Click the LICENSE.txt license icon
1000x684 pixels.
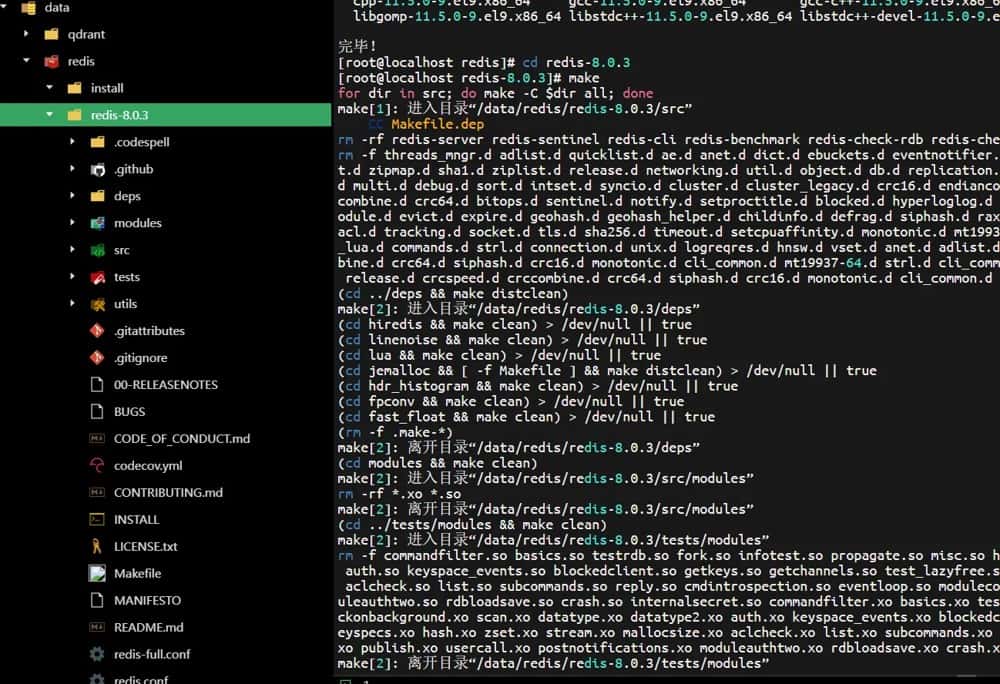97,546
